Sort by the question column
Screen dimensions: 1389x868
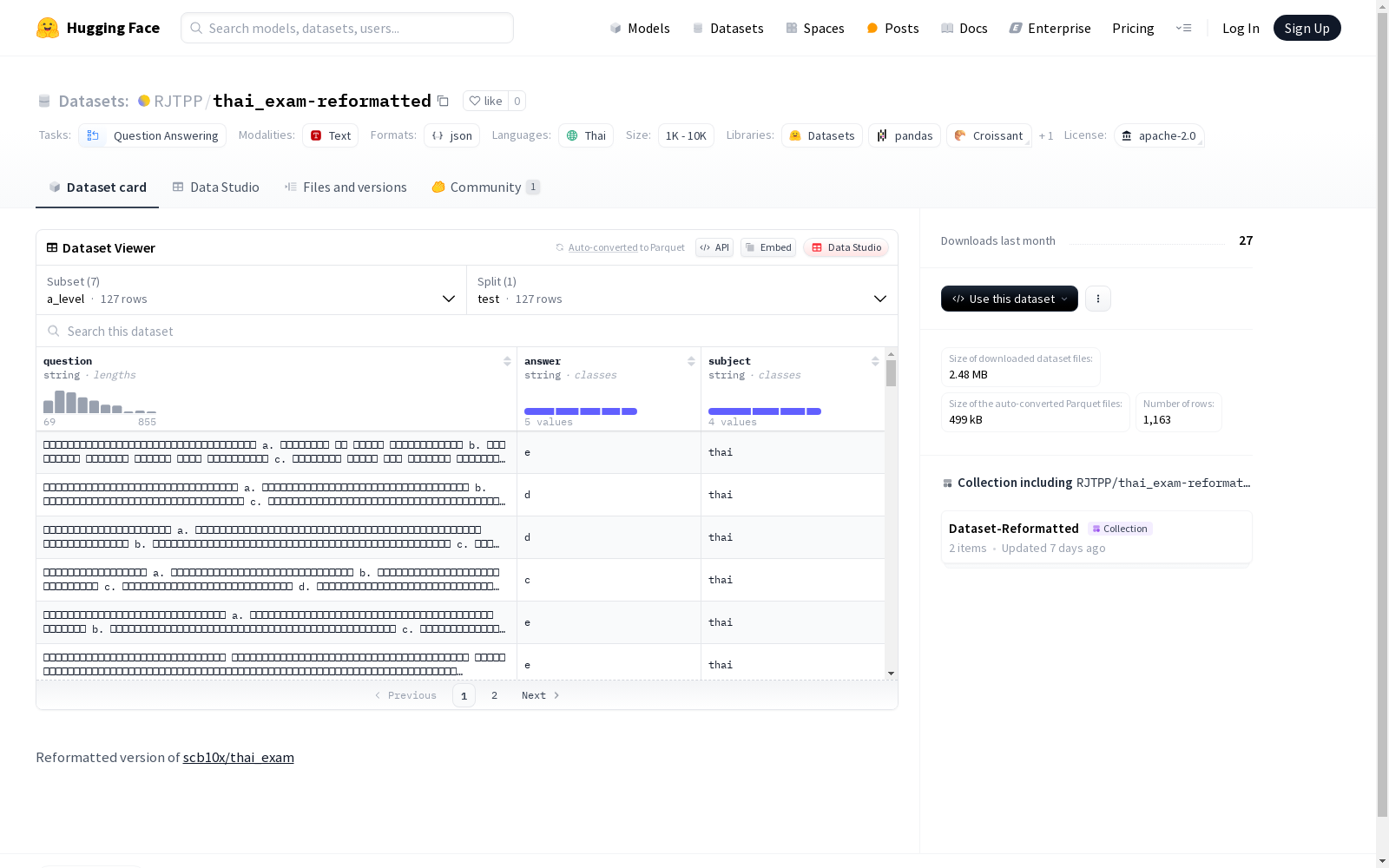tap(507, 361)
